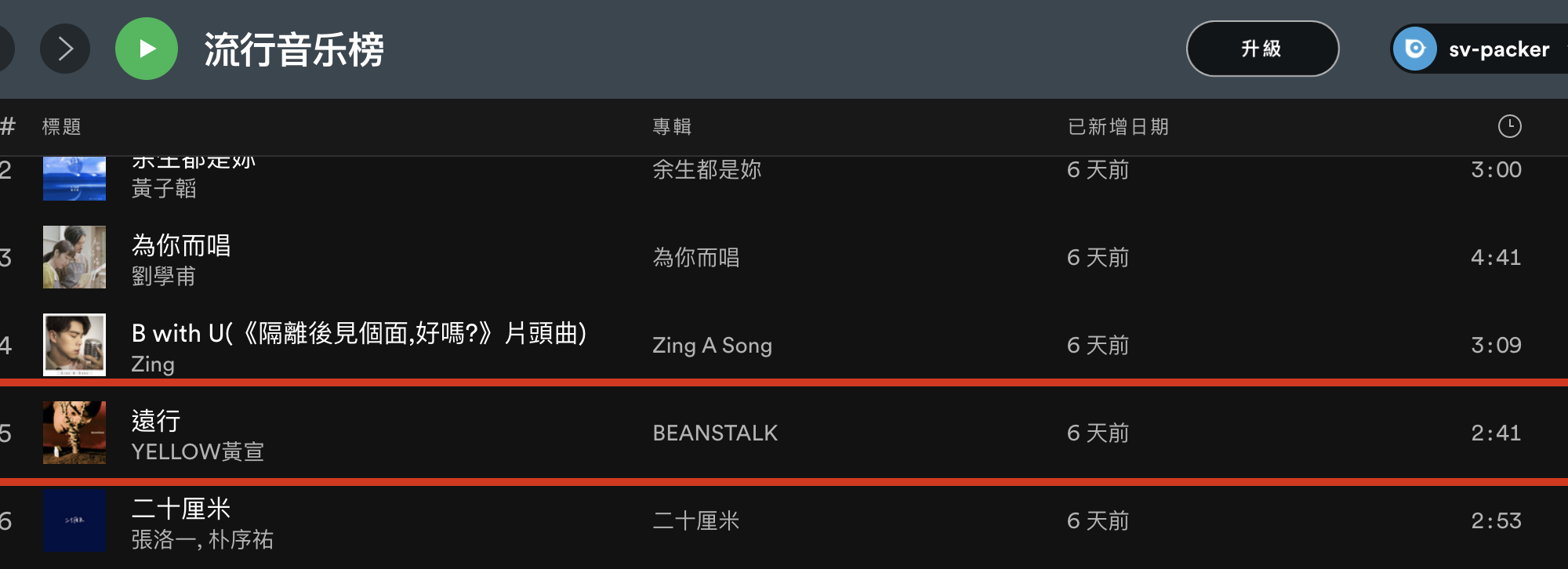Open the Zing A Song album link

712,345
